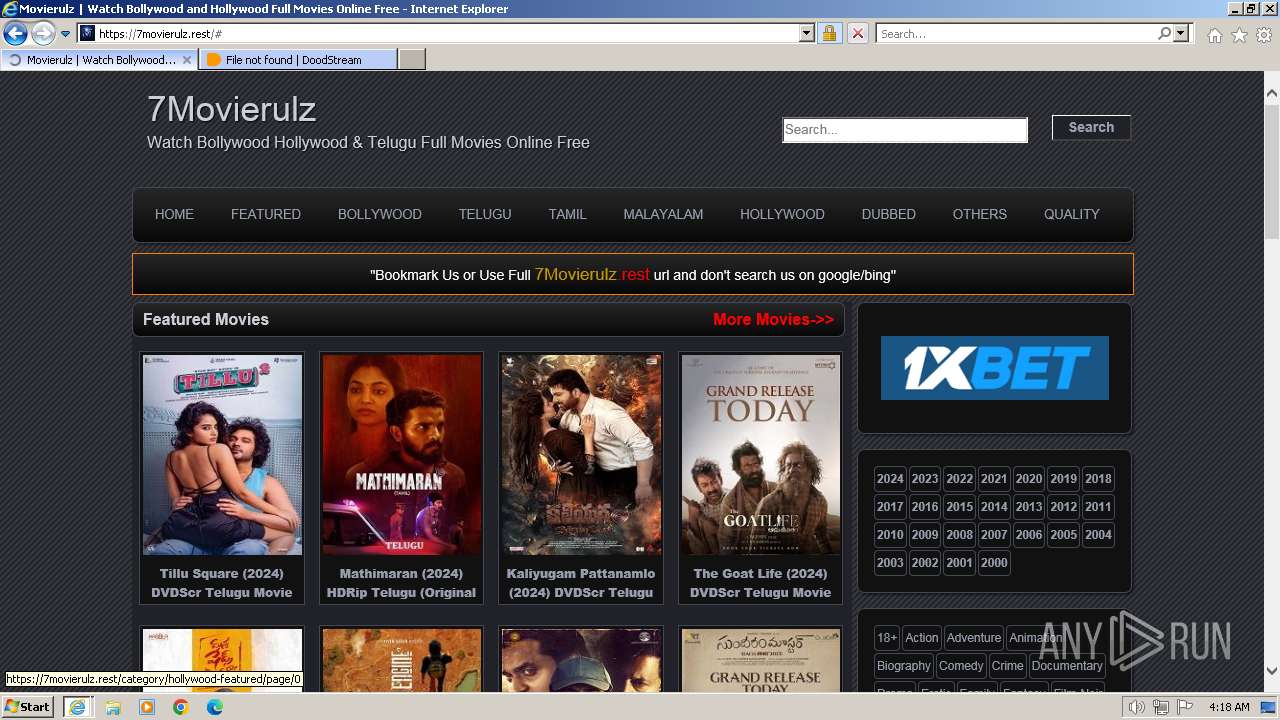Click the magnifier icon in browser search box
Image resolution: width=1280 pixels, height=720 pixels.
(x=1164, y=34)
